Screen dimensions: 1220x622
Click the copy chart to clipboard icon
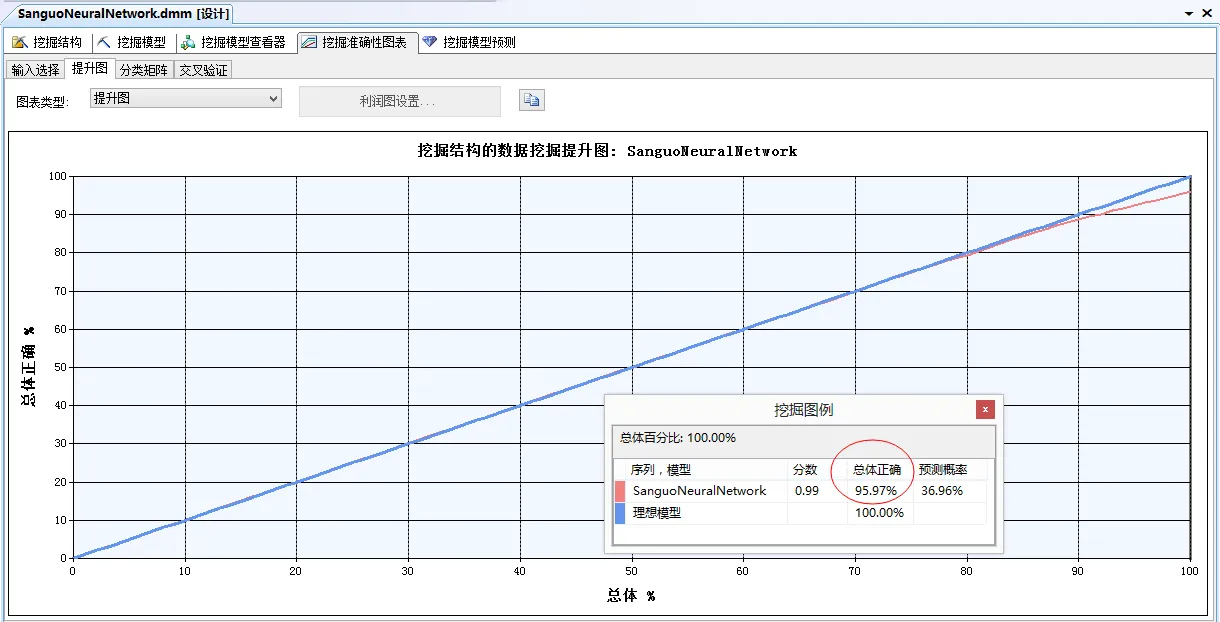click(x=531, y=100)
